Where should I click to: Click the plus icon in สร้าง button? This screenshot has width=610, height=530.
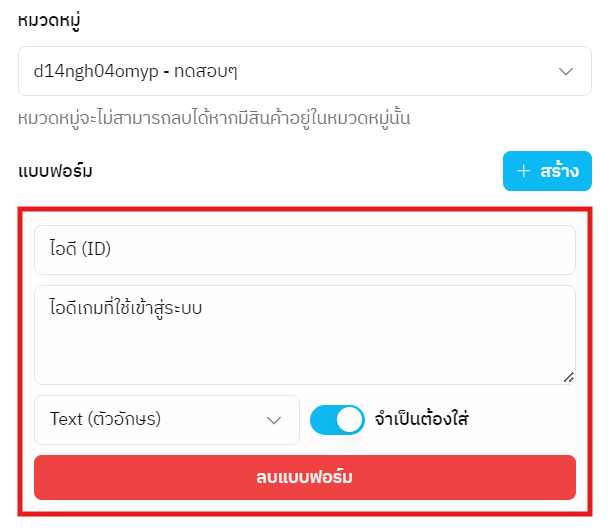pos(523,171)
